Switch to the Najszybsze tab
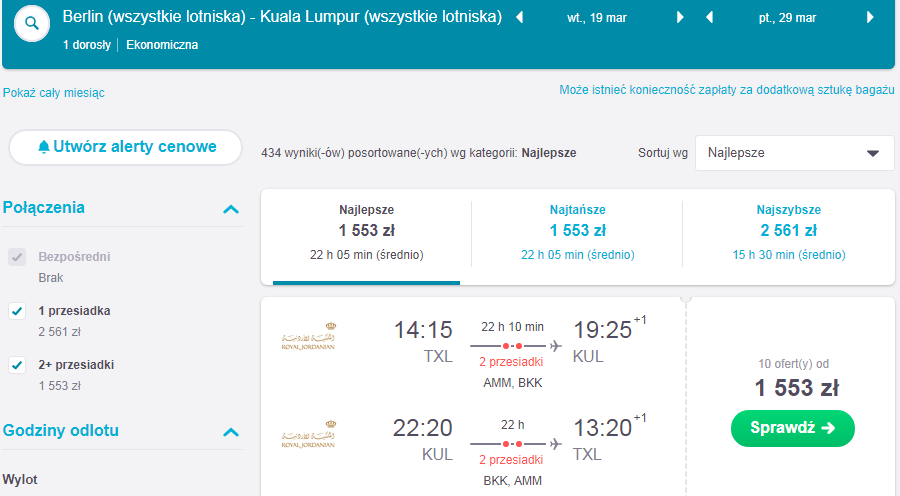This screenshot has width=900, height=496. (x=789, y=232)
